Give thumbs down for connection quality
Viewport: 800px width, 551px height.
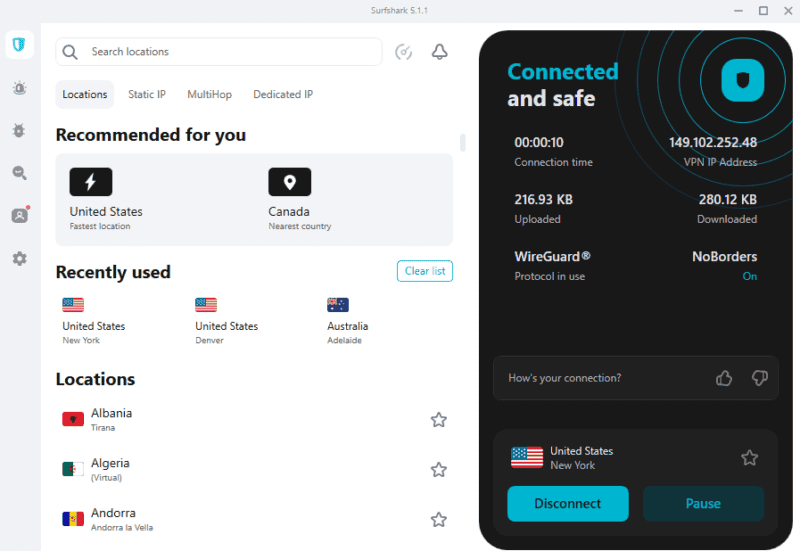760,378
